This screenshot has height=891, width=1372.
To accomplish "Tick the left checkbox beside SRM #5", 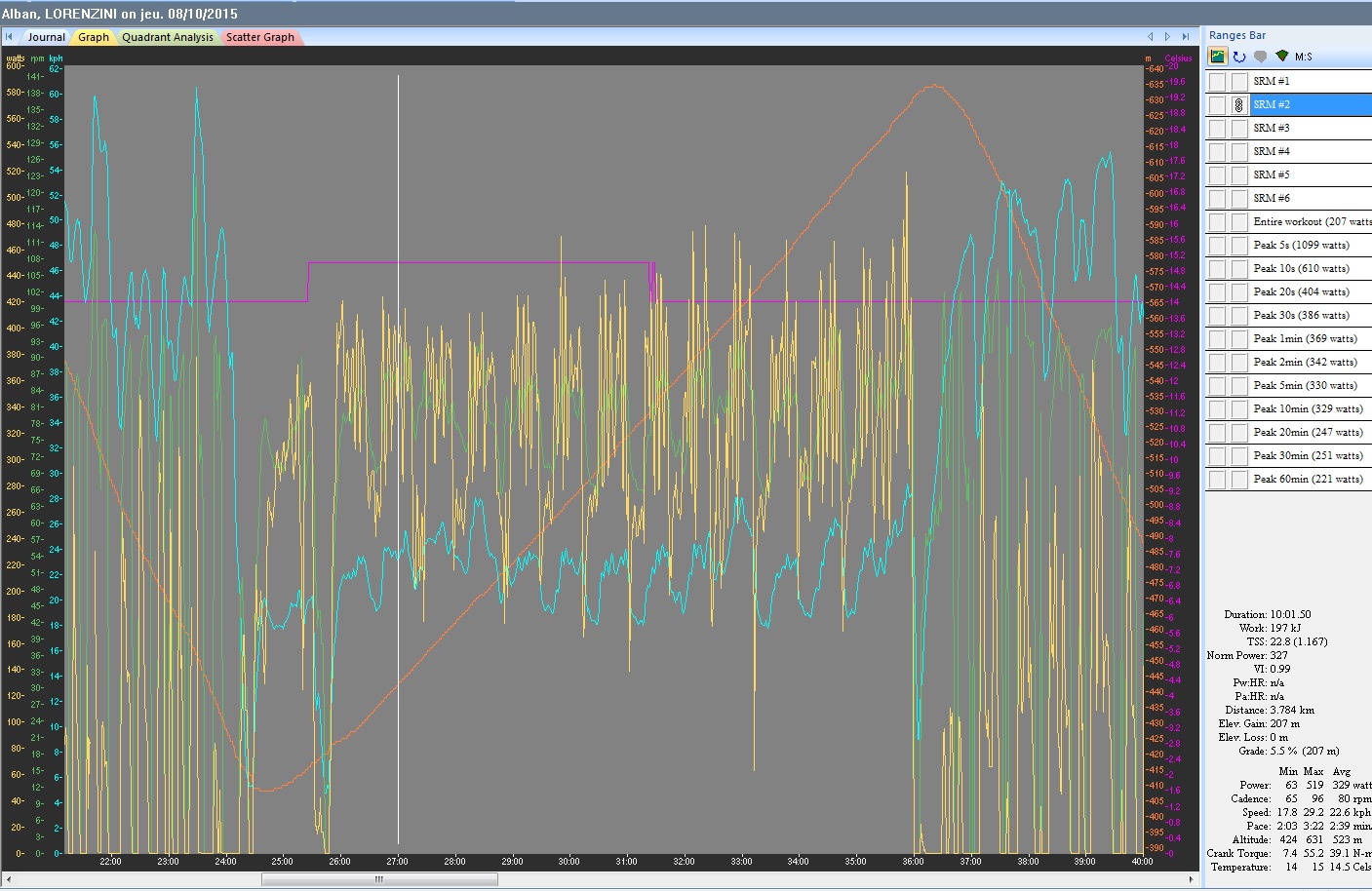I will click(1217, 175).
